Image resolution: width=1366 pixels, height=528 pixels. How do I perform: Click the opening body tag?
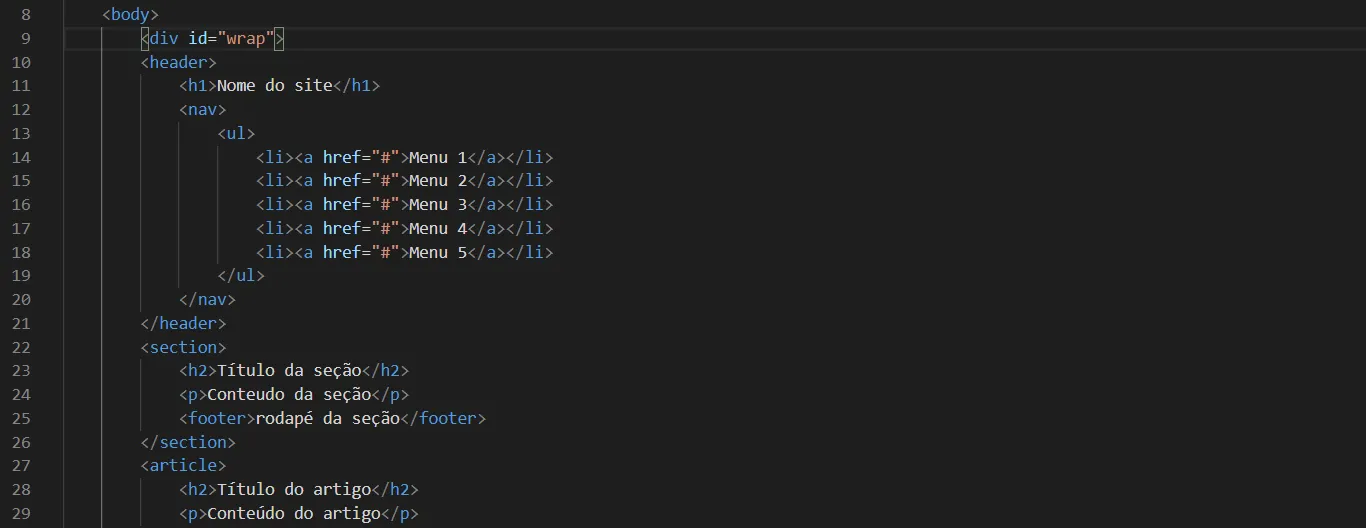click(x=130, y=15)
